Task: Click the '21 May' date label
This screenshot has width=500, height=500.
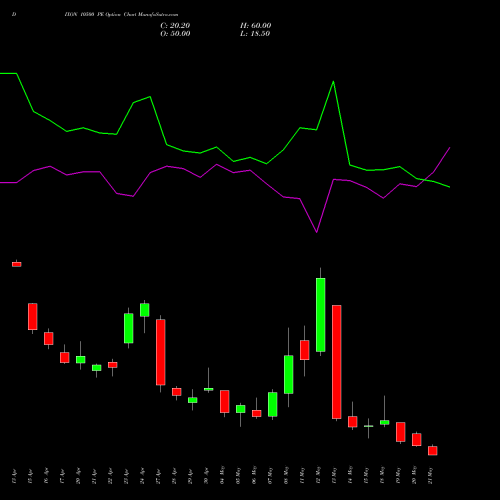Action: pos(430,475)
